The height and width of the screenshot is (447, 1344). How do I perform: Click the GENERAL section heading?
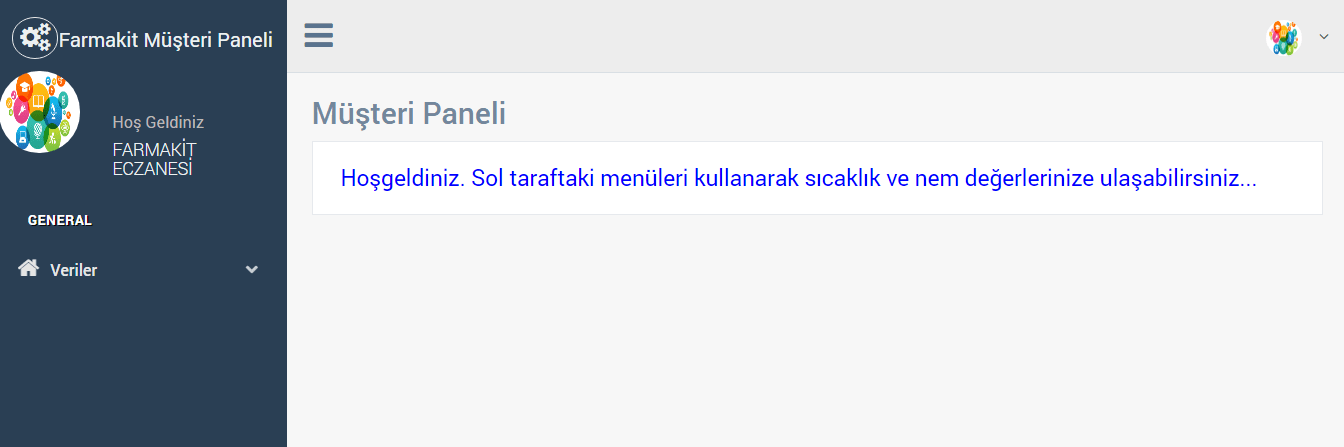(x=60, y=220)
